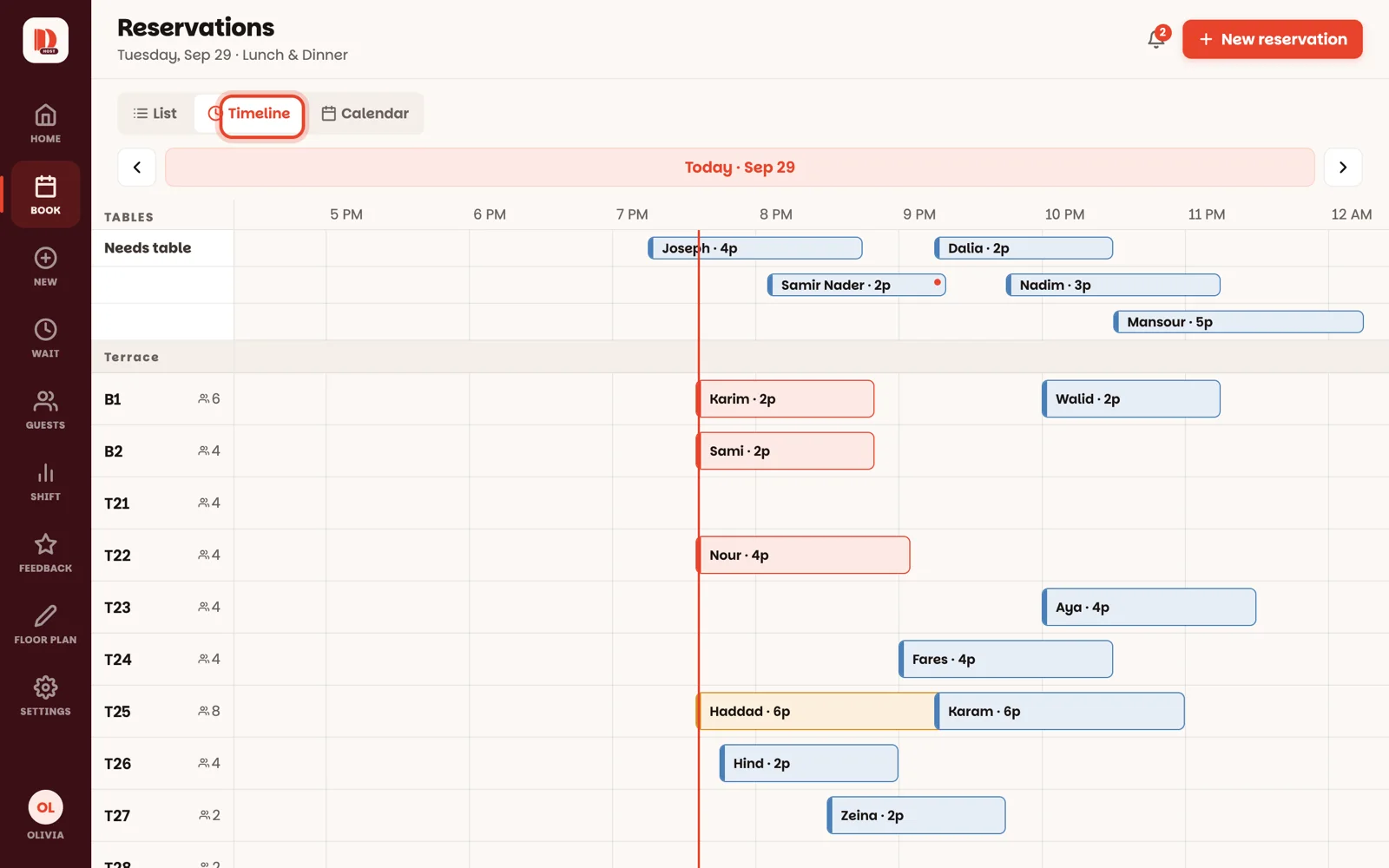Switch to Calendar view
This screenshot has height=868, width=1389.
click(x=365, y=114)
